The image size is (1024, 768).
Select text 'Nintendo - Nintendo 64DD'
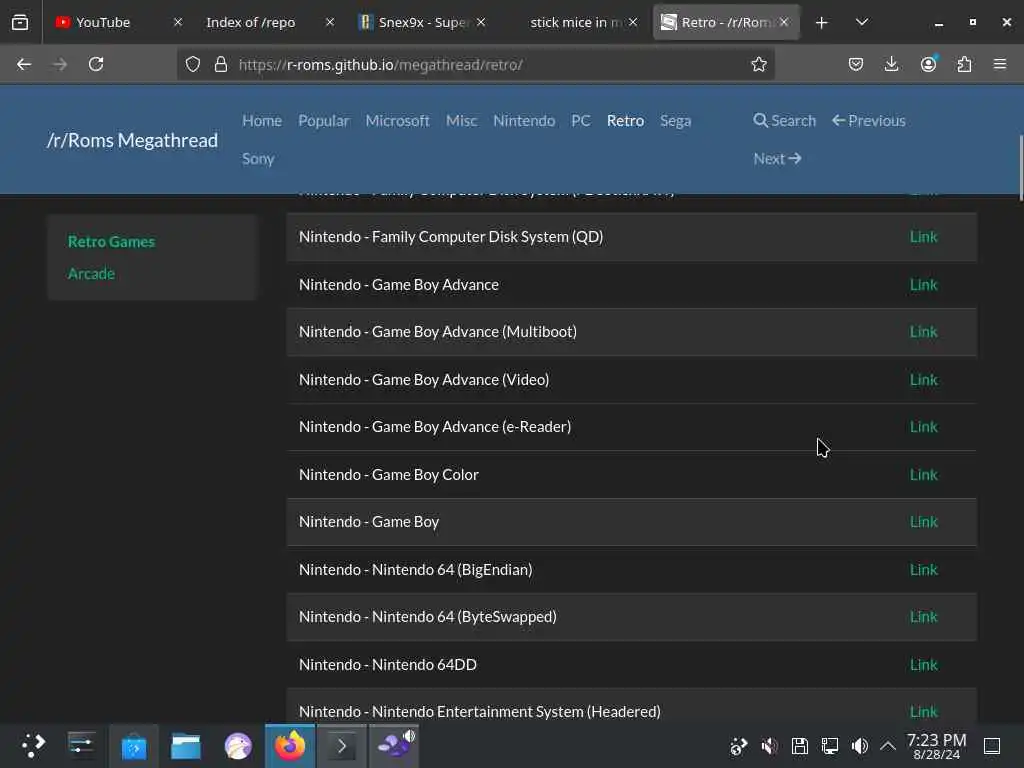(387, 664)
